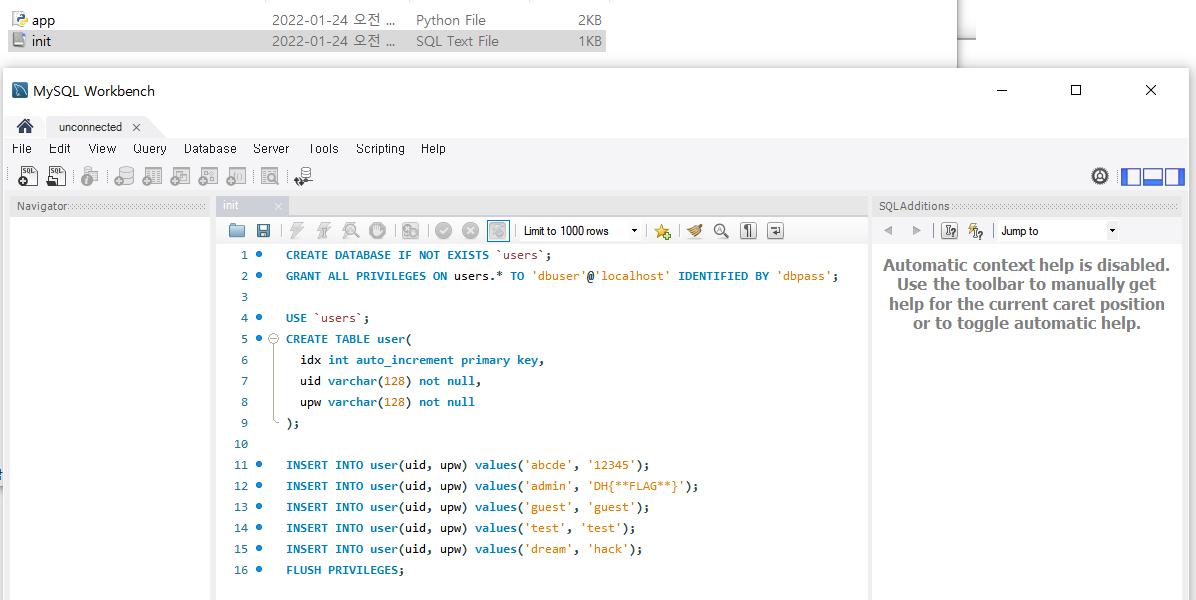Save the script (floppy disk icon)
Screen dimensions: 1196x600
point(263,230)
